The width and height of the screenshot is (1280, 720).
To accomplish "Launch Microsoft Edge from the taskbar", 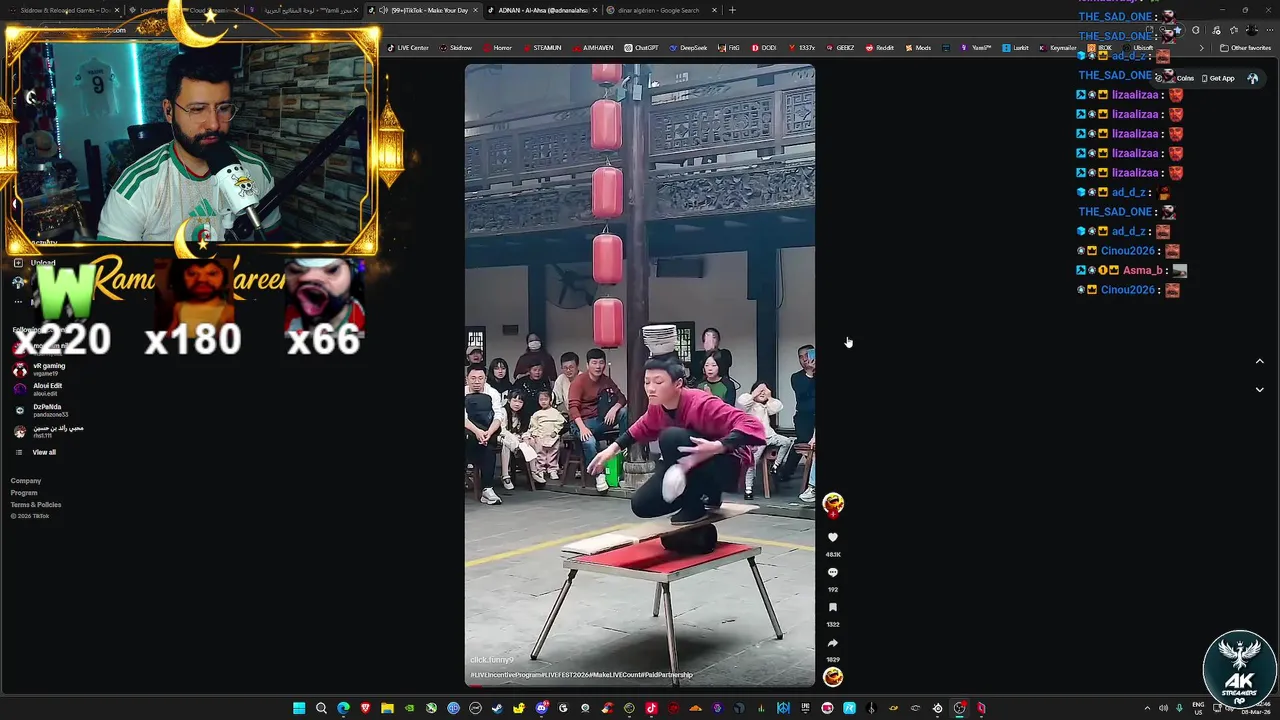I will pyautogui.click(x=343, y=708).
